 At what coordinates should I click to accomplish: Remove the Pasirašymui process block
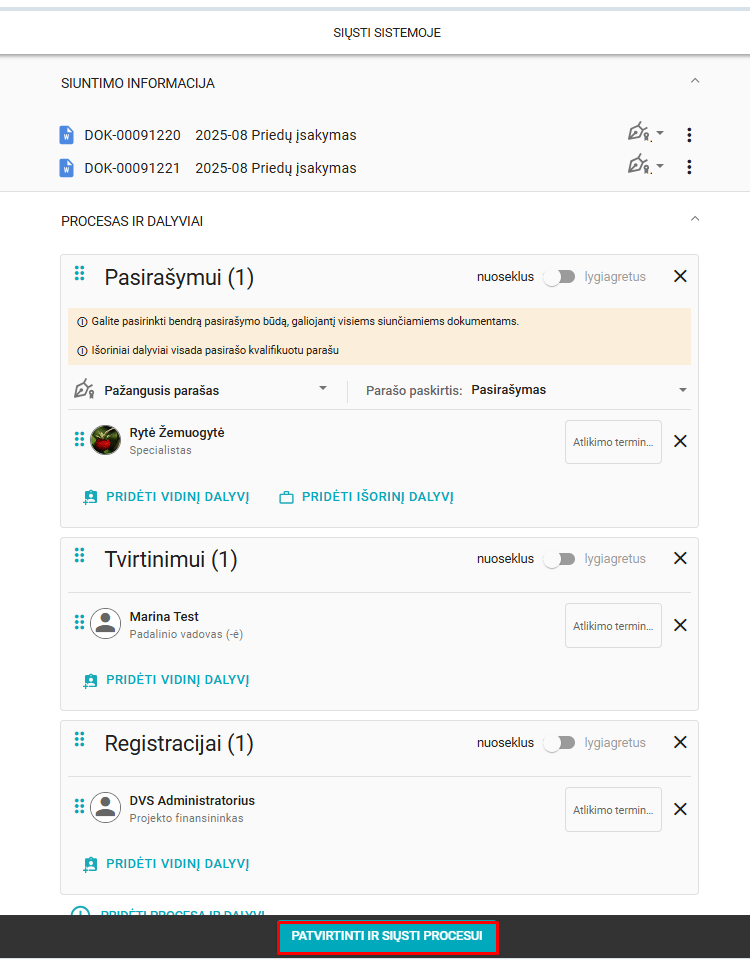(x=680, y=276)
